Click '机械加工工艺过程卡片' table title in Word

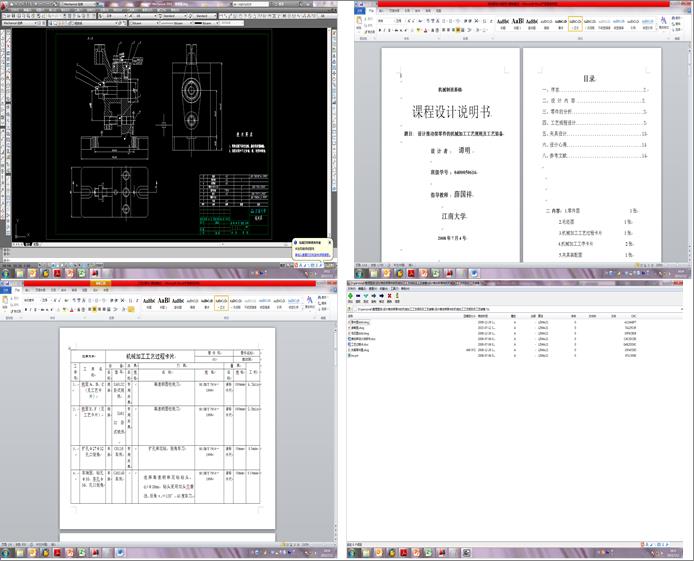tap(151, 355)
